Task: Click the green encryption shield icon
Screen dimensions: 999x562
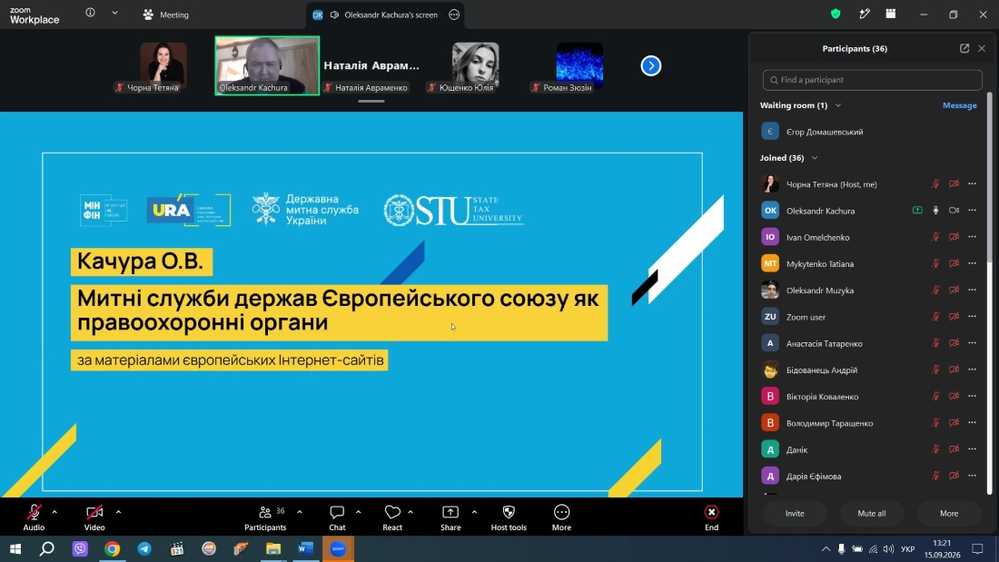Action: click(835, 13)
